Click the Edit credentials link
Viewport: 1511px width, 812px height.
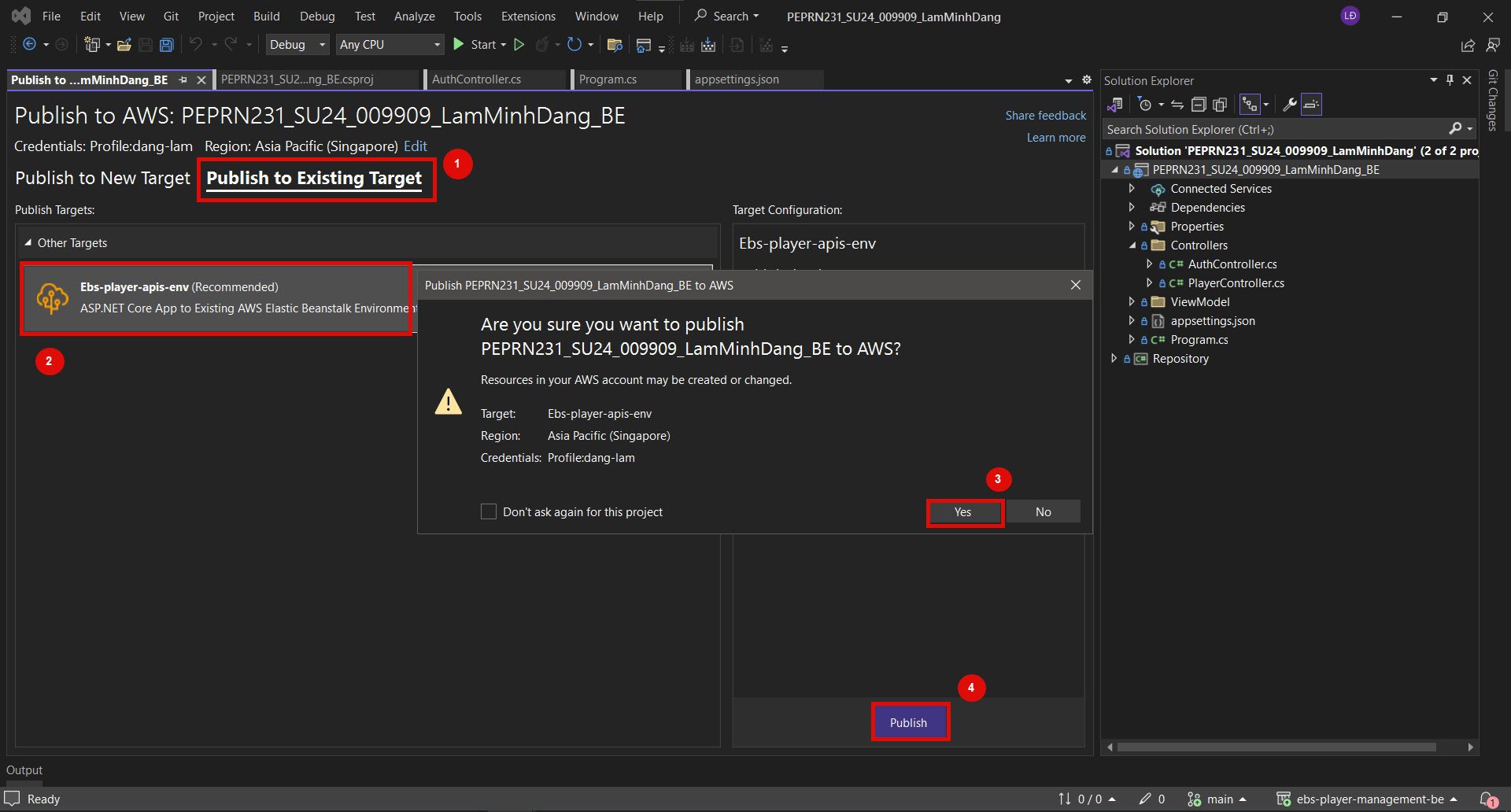(x=416, y=146)
